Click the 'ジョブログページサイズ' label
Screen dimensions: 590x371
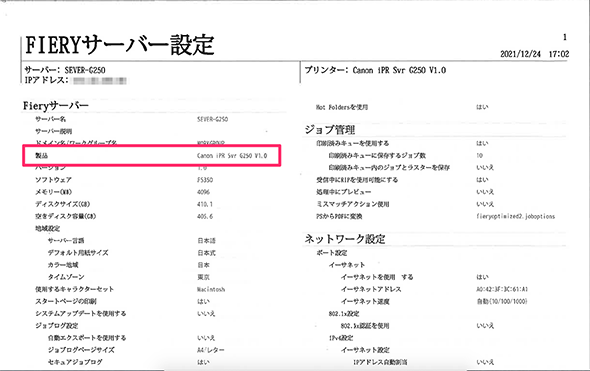[x=81, y=350]
